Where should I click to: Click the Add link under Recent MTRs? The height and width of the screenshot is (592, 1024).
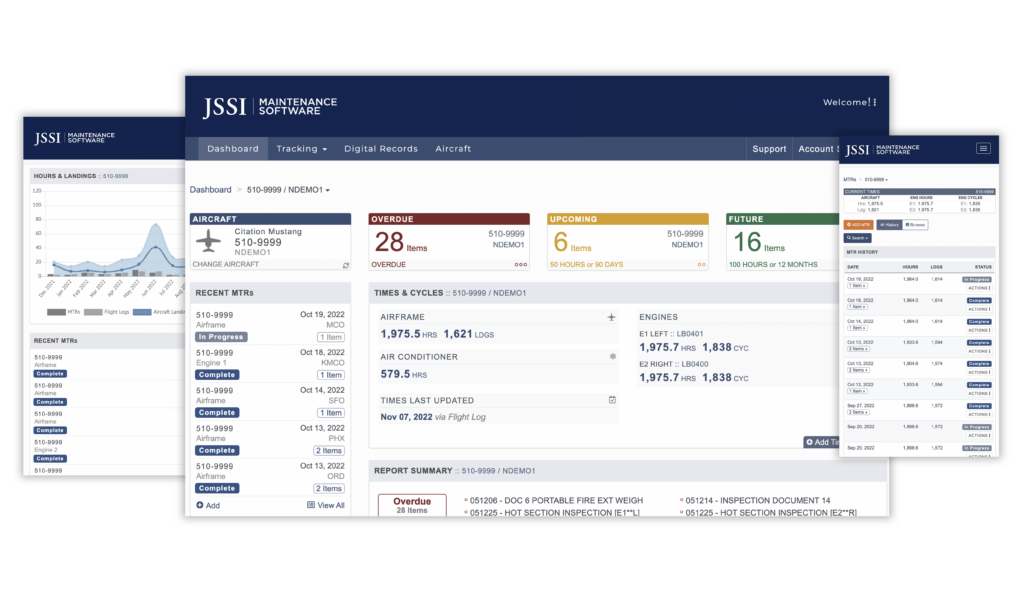(208, 506)
